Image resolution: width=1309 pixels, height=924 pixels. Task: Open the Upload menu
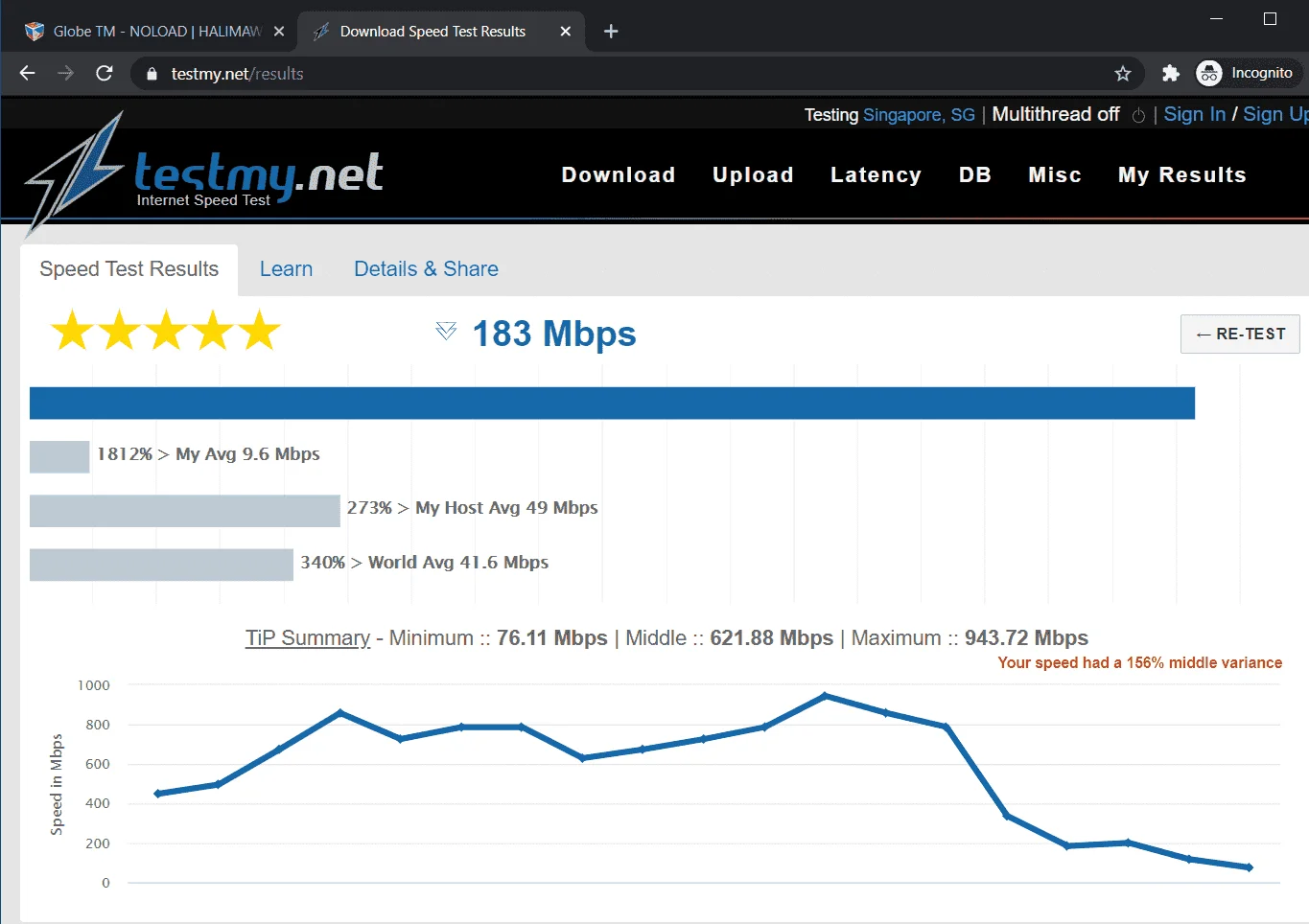[x=753, y=174]
